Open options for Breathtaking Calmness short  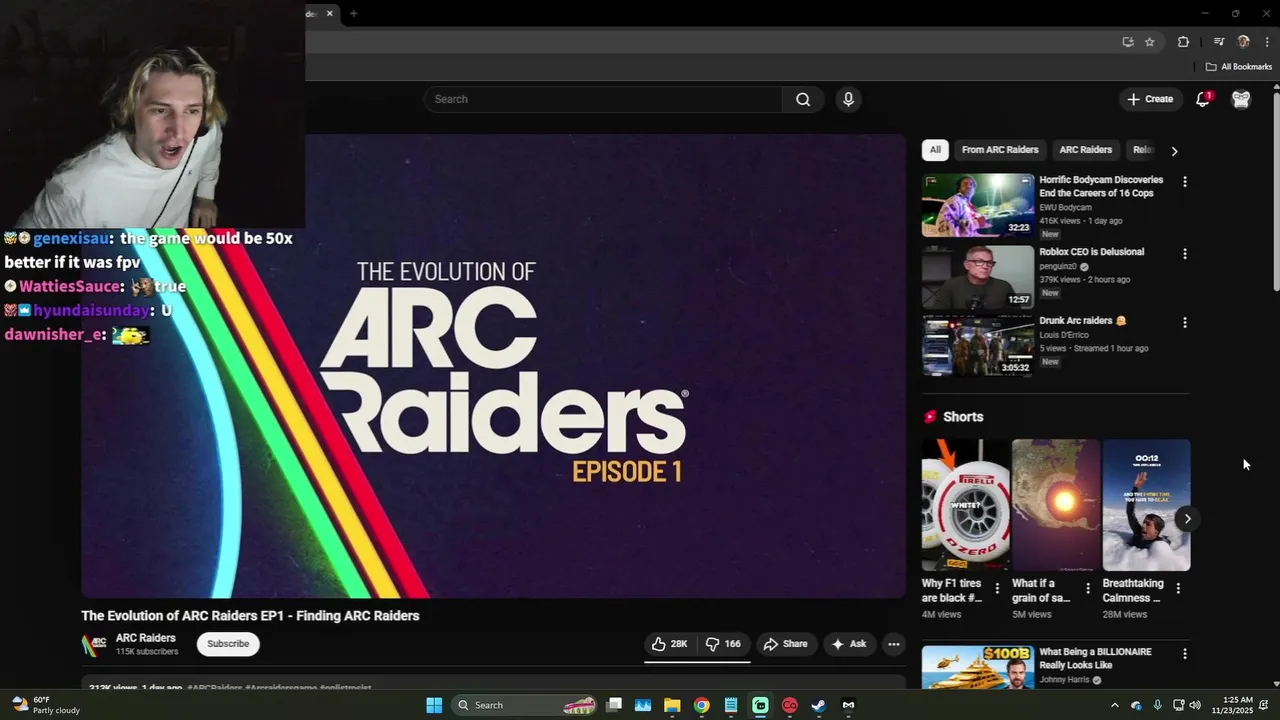1178,588
